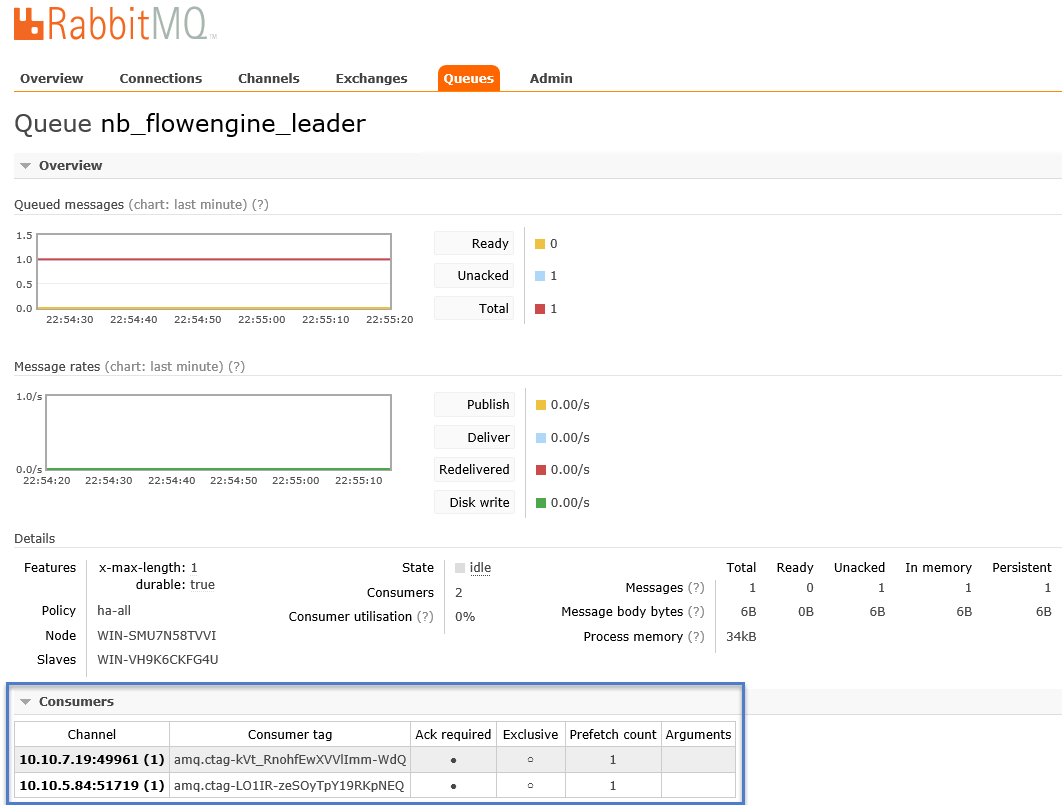Click the In memory column header
This screenshot has height=805, width=1062.
938,568
